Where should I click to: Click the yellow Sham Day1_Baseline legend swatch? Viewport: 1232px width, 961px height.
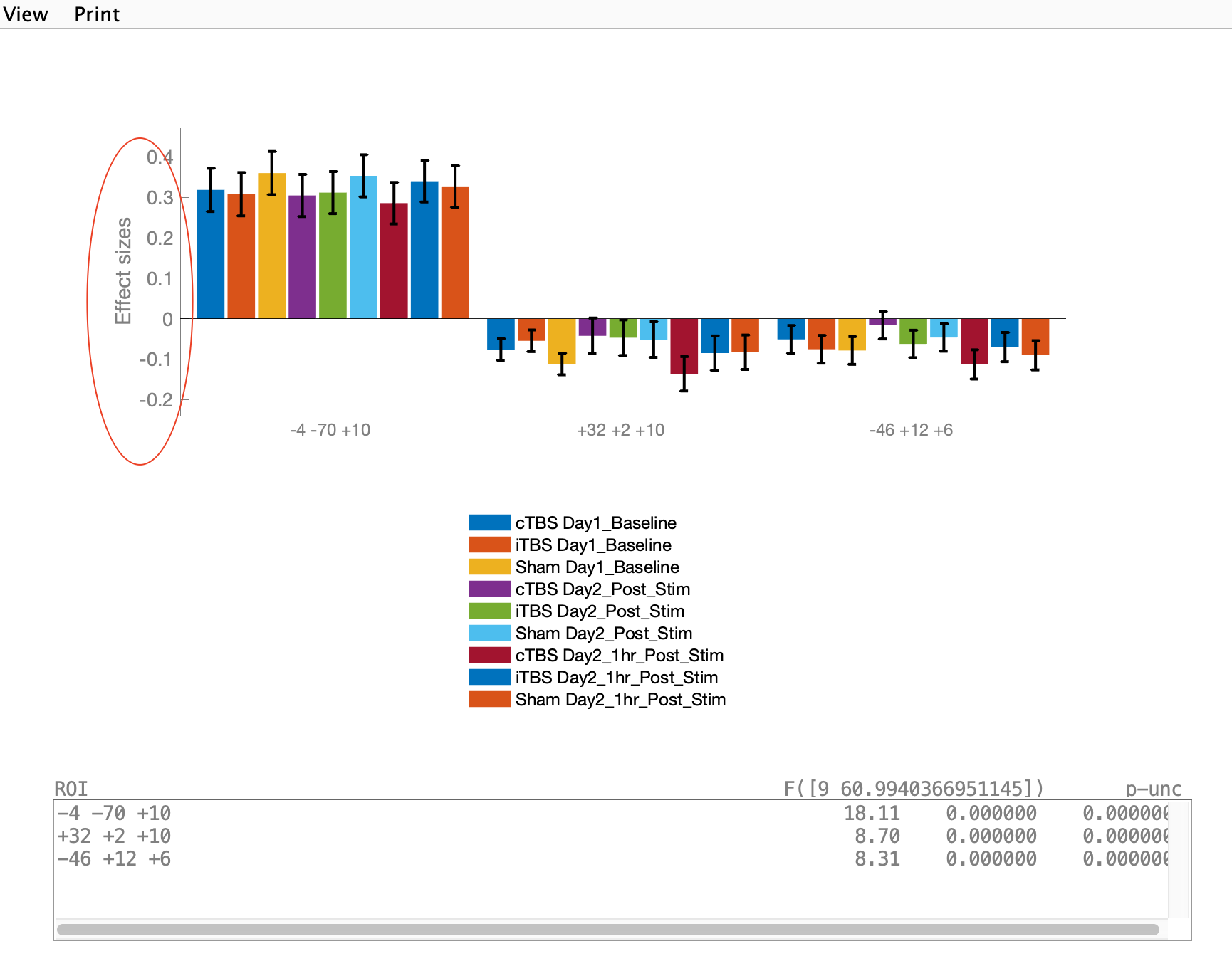tap(489, 567)
